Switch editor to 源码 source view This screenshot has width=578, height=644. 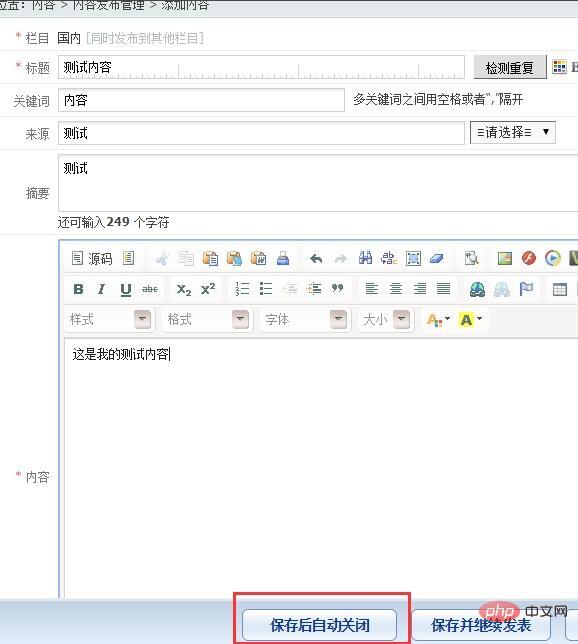point(92,258)
